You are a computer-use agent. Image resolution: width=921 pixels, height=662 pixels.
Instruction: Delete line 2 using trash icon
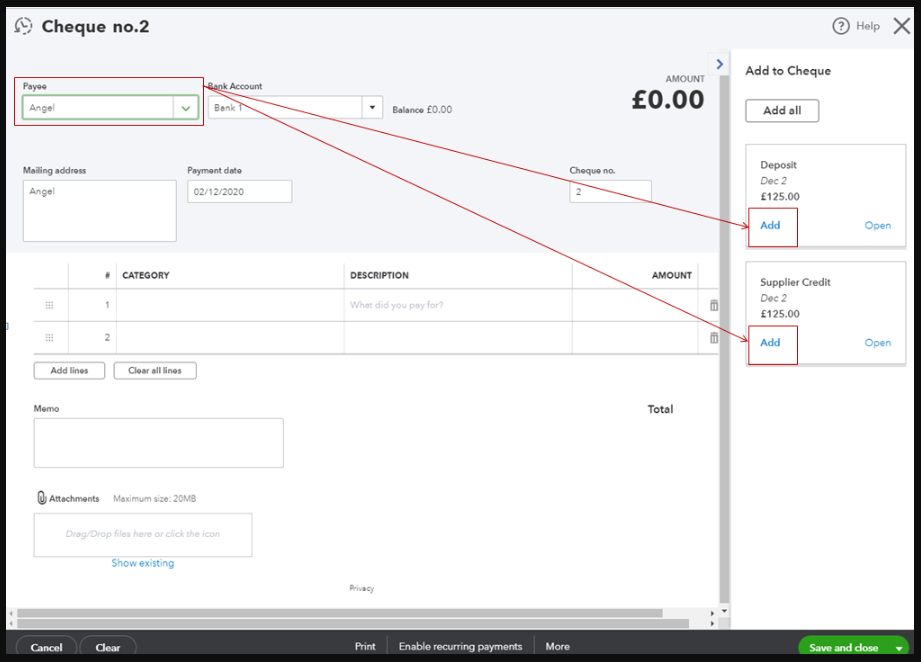click(x=714, y=337)
